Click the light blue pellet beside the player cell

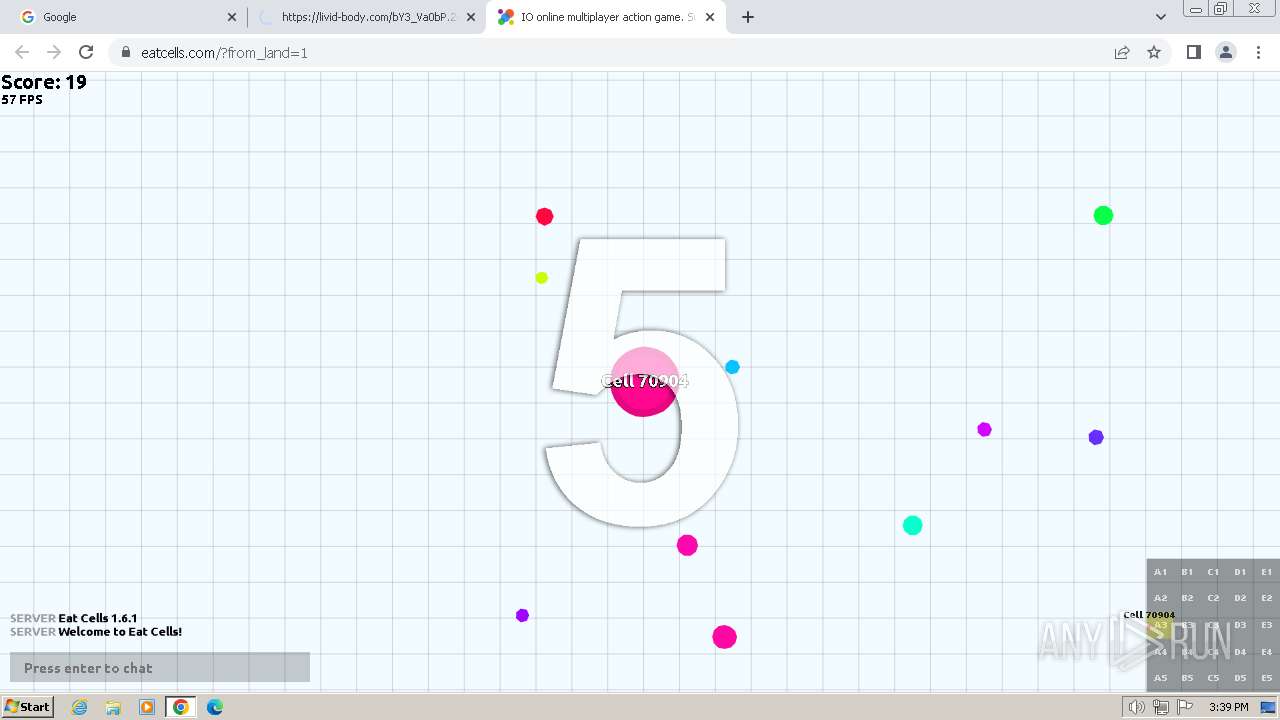tap(732, 367)
